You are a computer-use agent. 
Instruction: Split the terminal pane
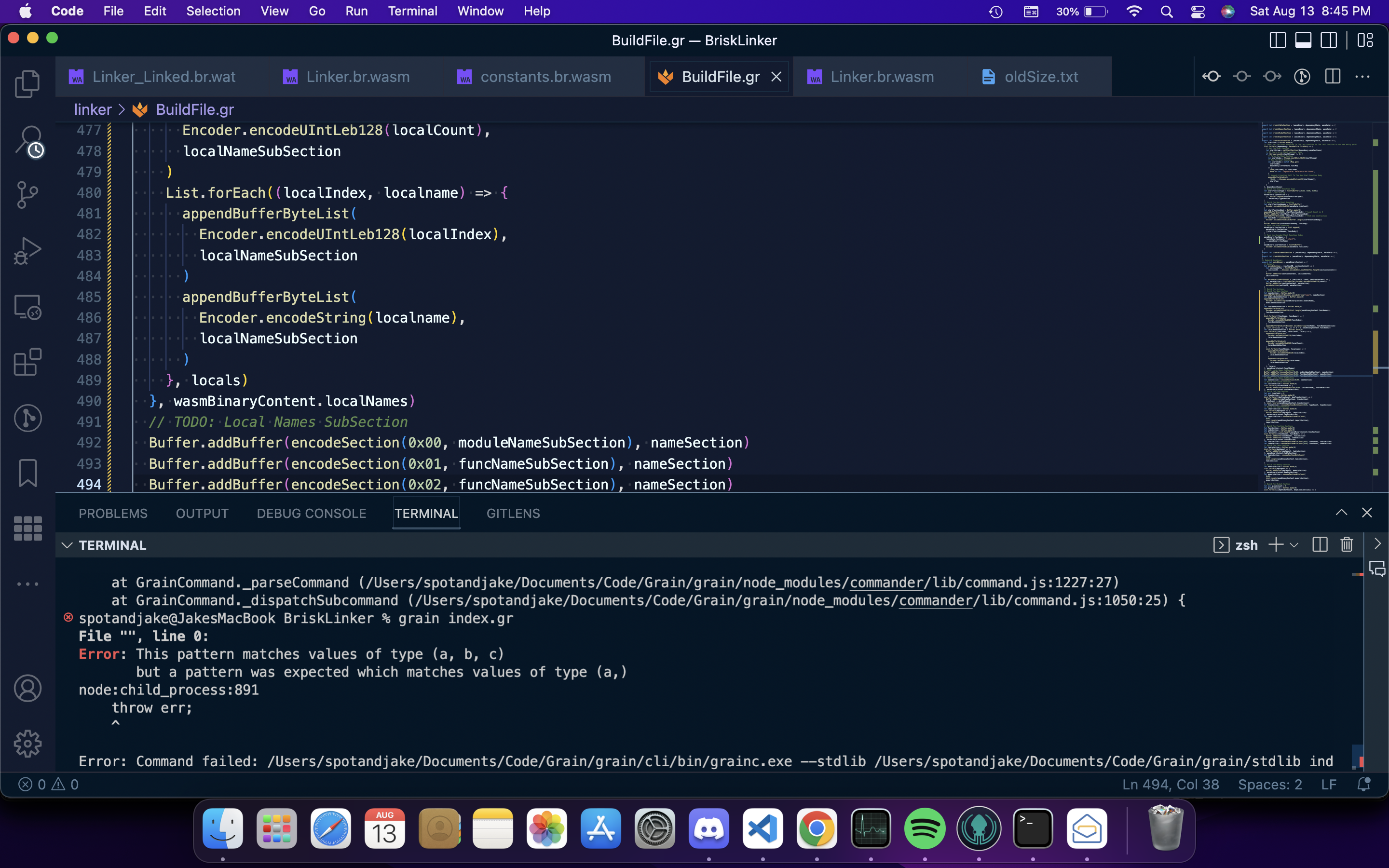click(x=1320, y=544)
